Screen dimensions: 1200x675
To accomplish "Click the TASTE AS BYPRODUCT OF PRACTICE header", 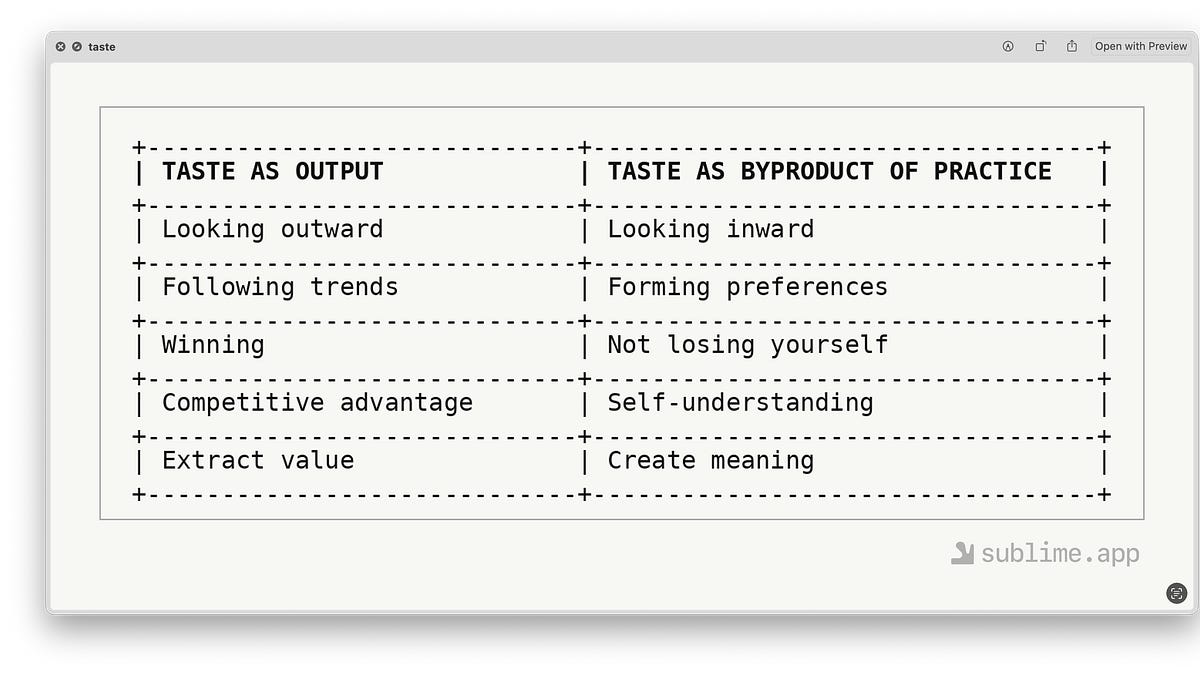I will click(x=829, y=172).
